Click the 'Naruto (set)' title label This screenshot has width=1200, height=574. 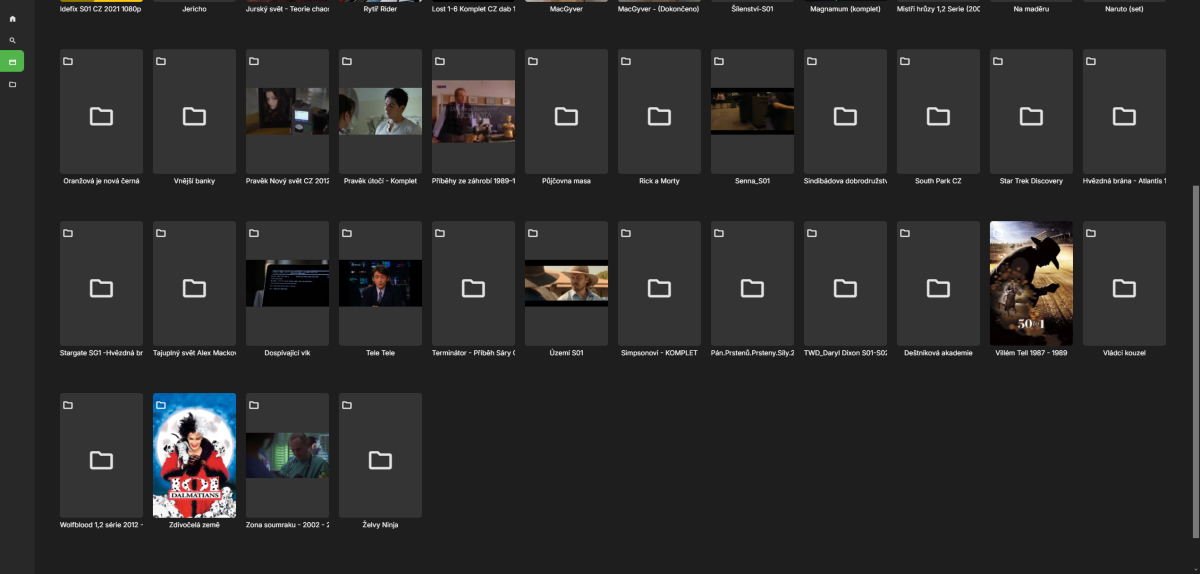1124,9
